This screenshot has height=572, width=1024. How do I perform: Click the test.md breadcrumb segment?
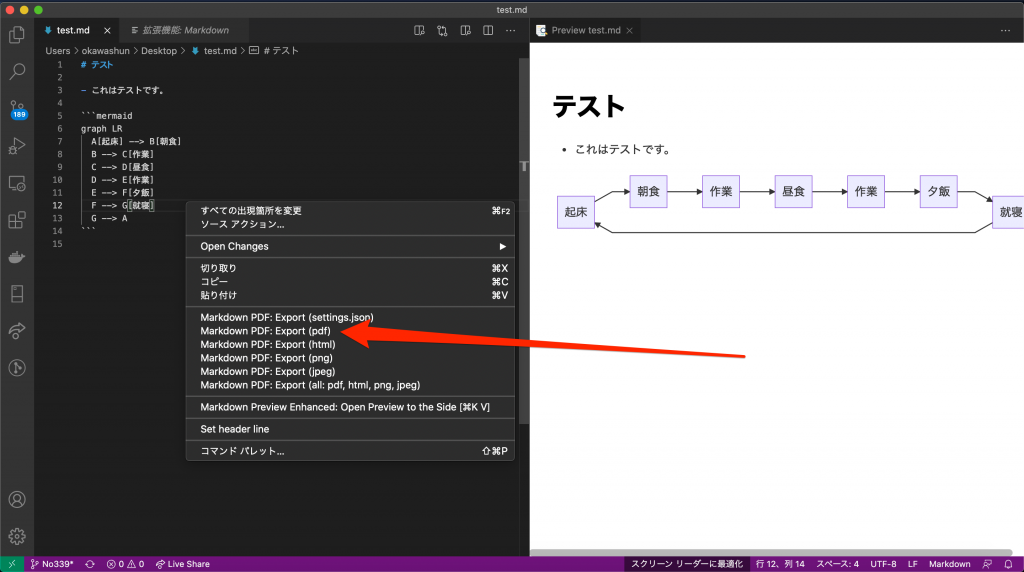[x=214, y=50]
